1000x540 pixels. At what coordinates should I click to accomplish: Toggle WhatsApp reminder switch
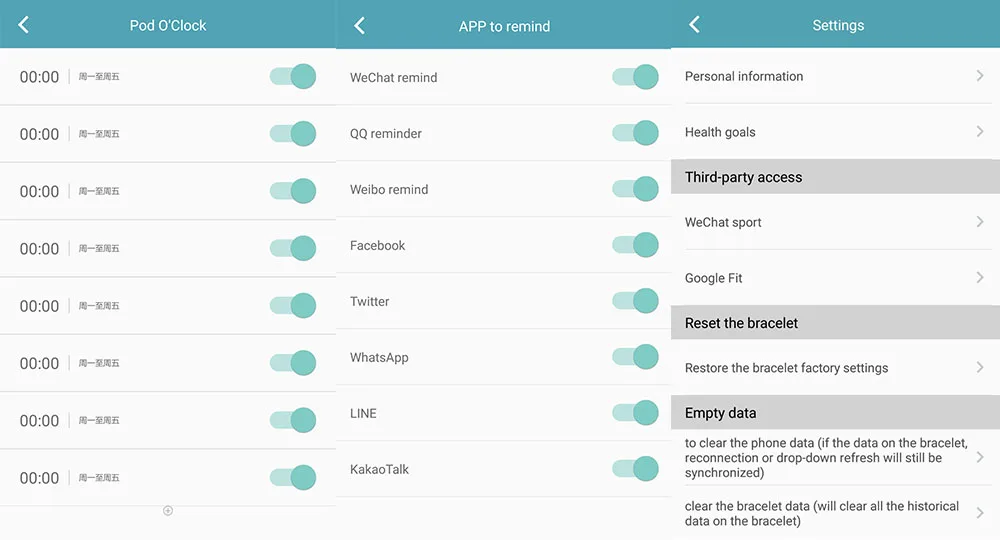point(635,357)
